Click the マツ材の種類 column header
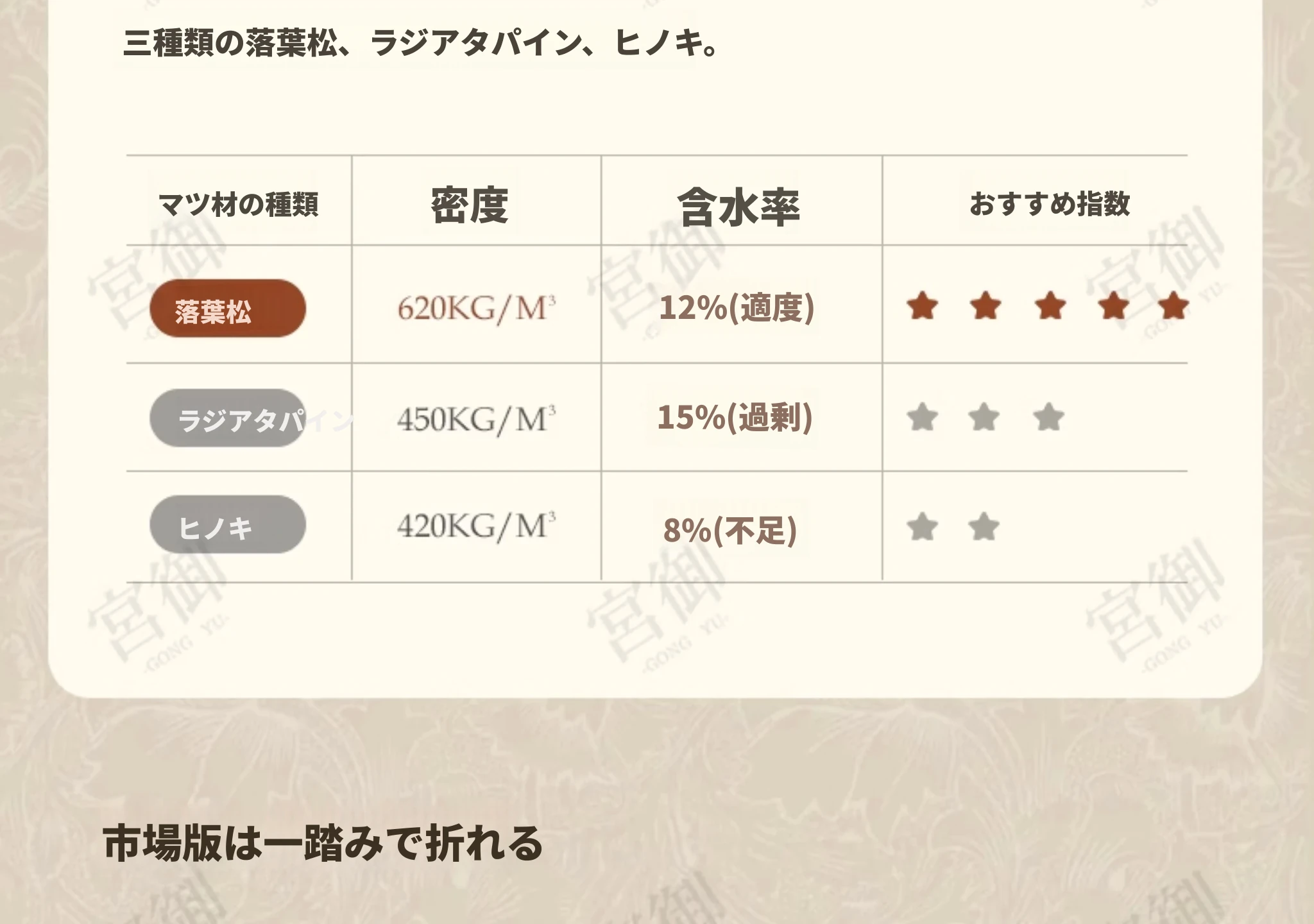The width and height of the screenshot is (1314, 924). [238, 205]
